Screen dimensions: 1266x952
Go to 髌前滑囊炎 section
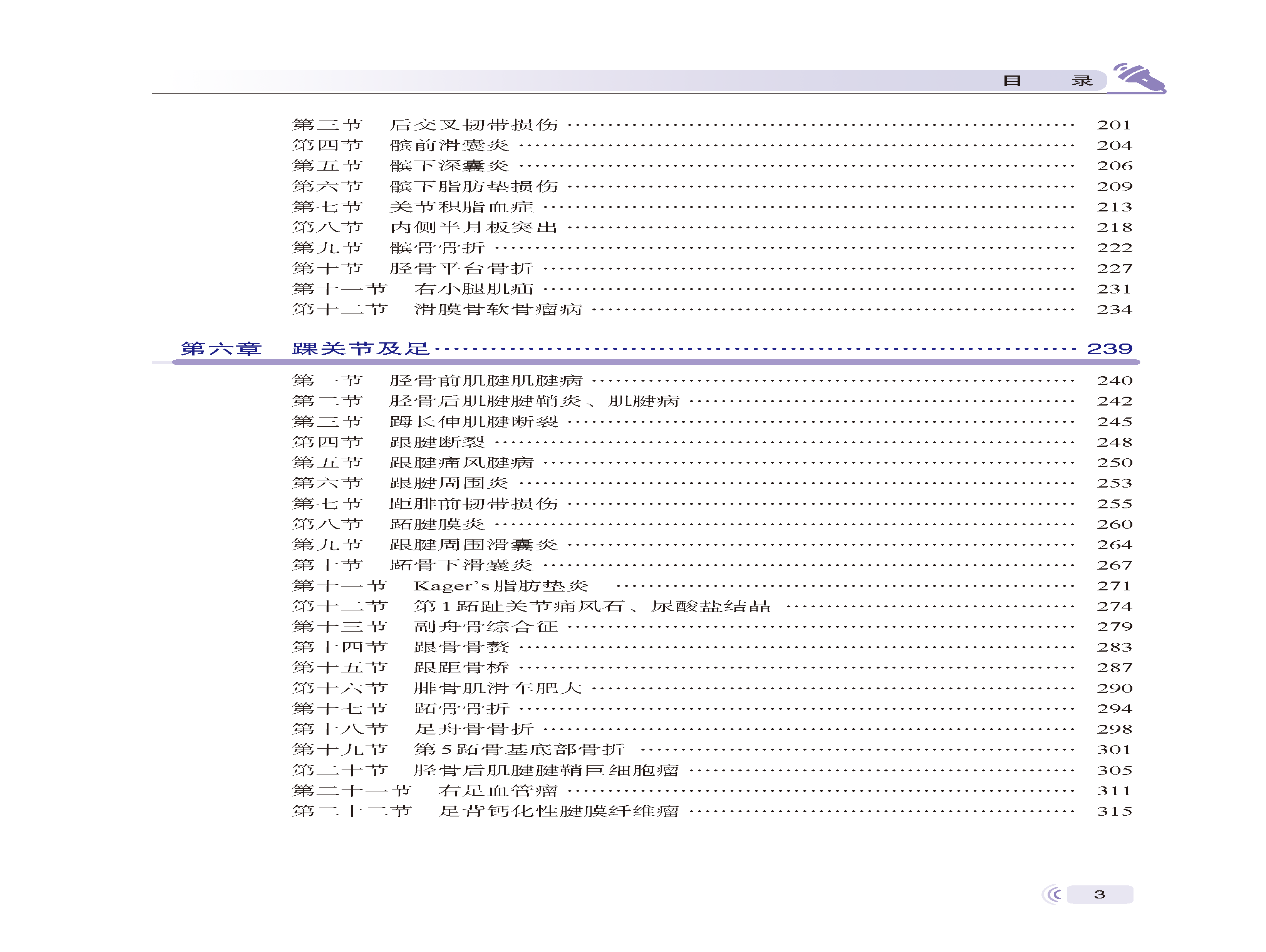tap(449, 145)
